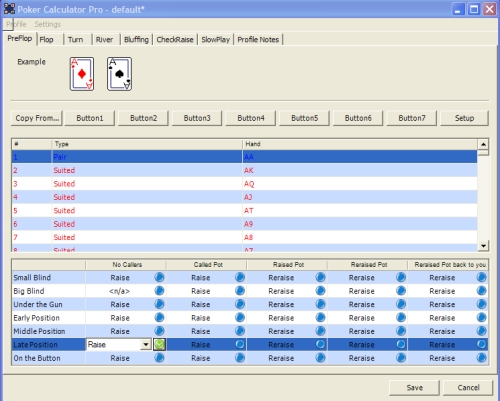Select the Suited AJ hand row

coord(244,197)
